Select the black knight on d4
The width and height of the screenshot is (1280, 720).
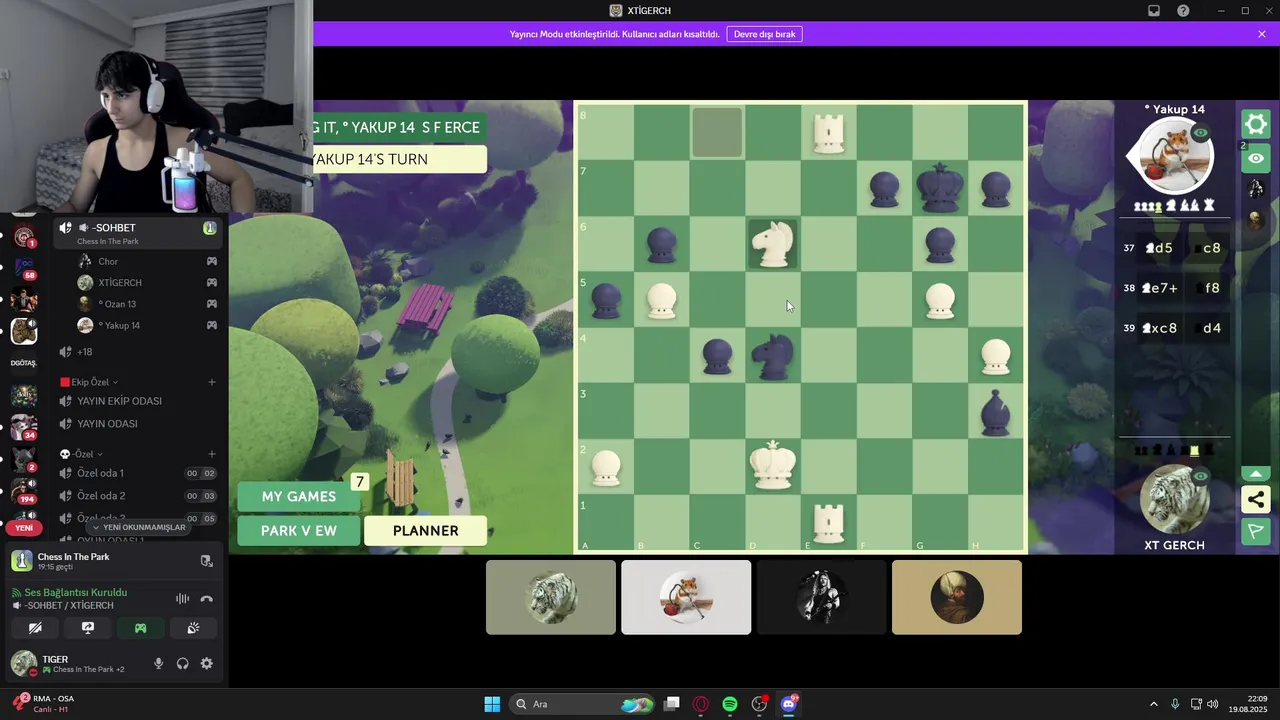click(773, 355)
